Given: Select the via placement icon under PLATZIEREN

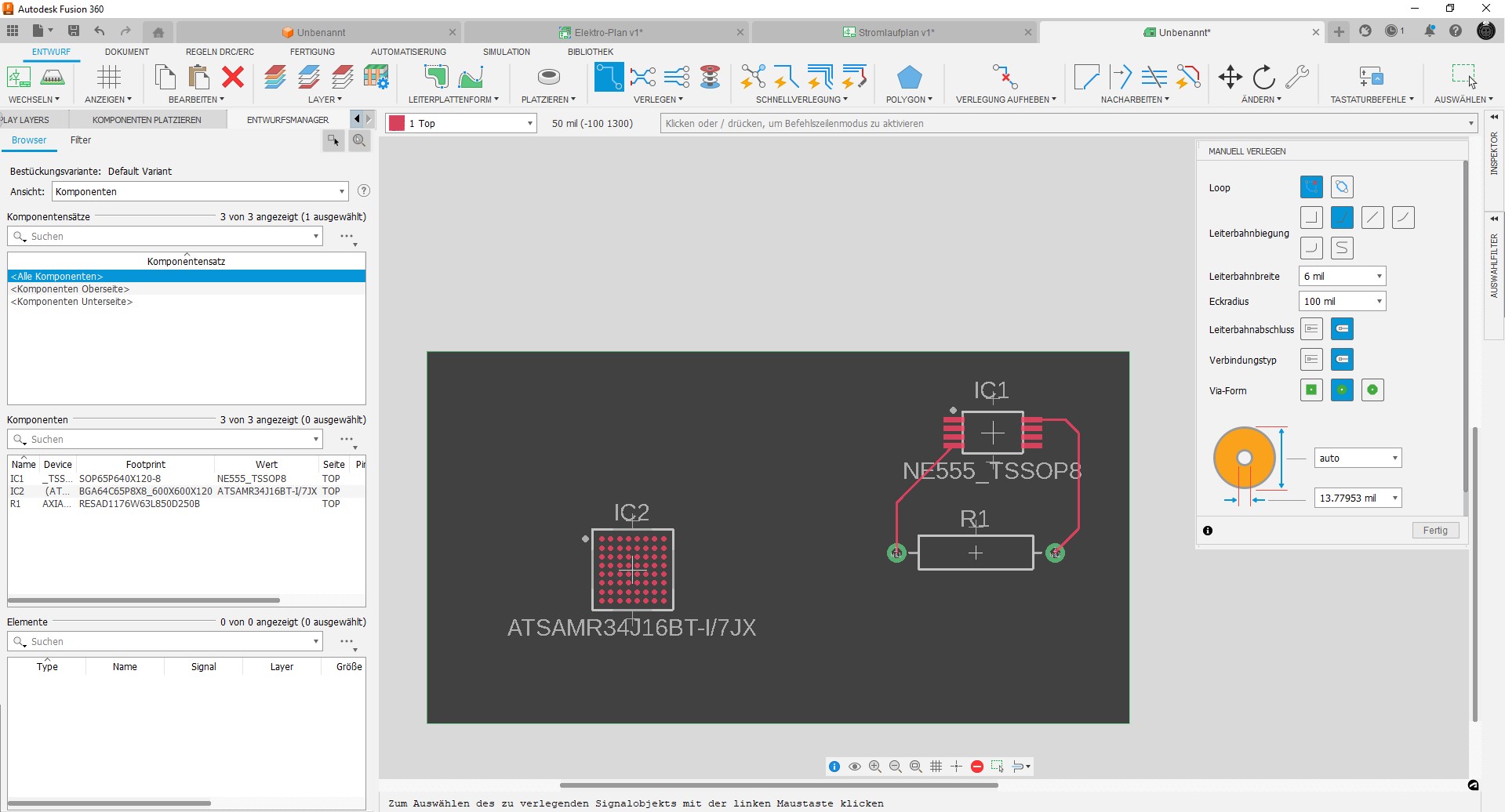Looking at the screenshot, I should point(549,77).
